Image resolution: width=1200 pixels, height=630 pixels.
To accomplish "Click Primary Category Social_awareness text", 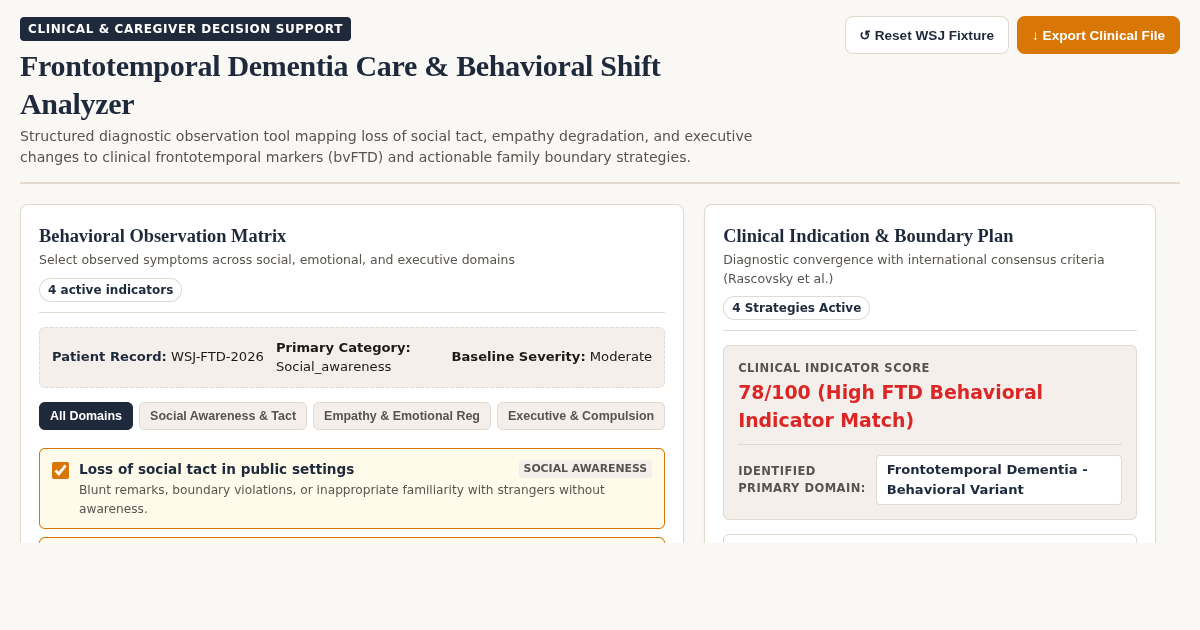I will coord(343,357).
